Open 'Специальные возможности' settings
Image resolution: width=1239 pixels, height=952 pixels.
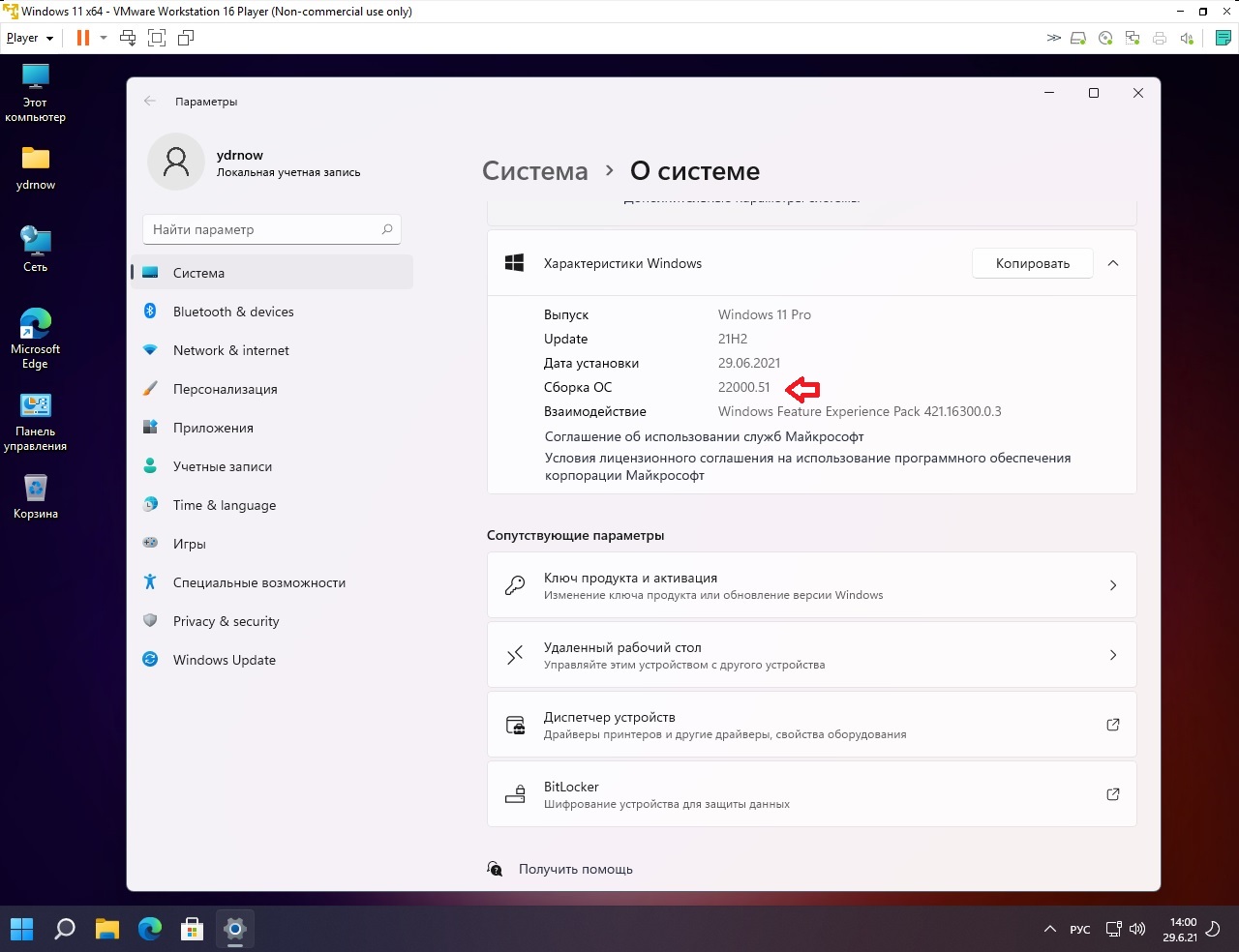coord(272,582)
